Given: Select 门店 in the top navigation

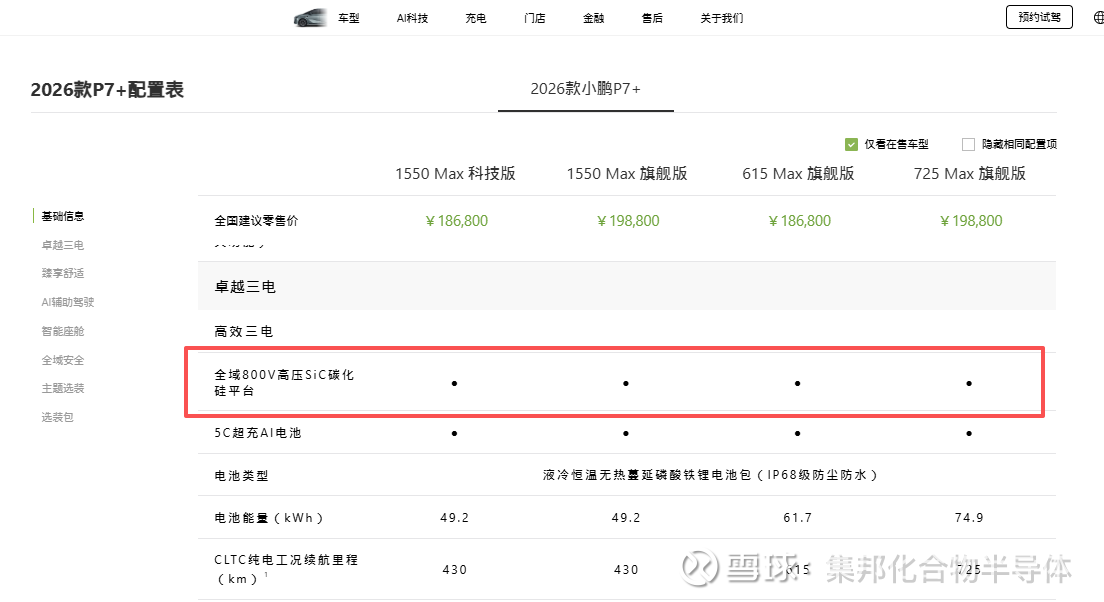Looking at the screenshot, I should pyautogui.click(x=535, y=18).
